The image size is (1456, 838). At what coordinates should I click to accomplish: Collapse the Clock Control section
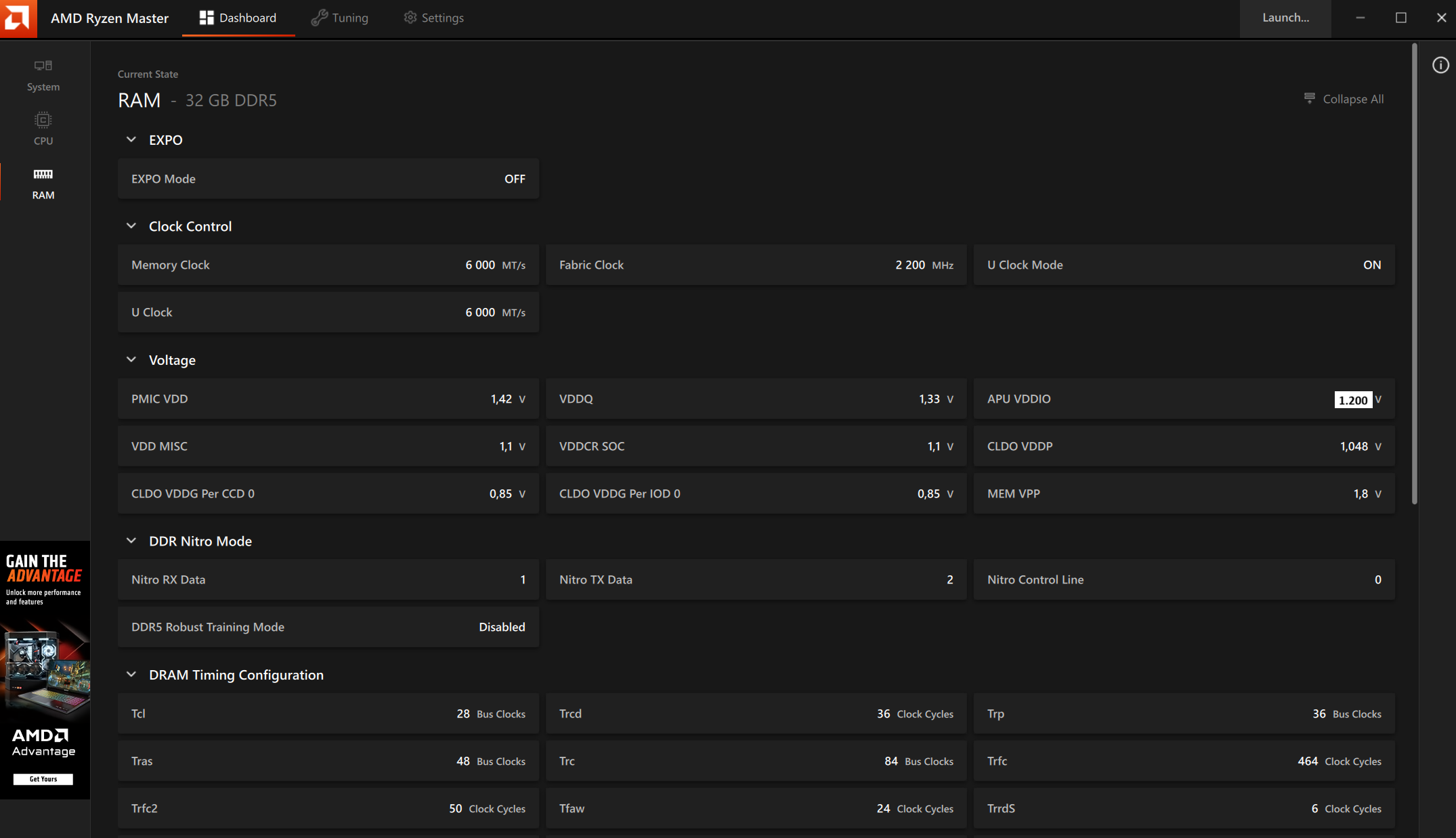[x=131, y=226]
